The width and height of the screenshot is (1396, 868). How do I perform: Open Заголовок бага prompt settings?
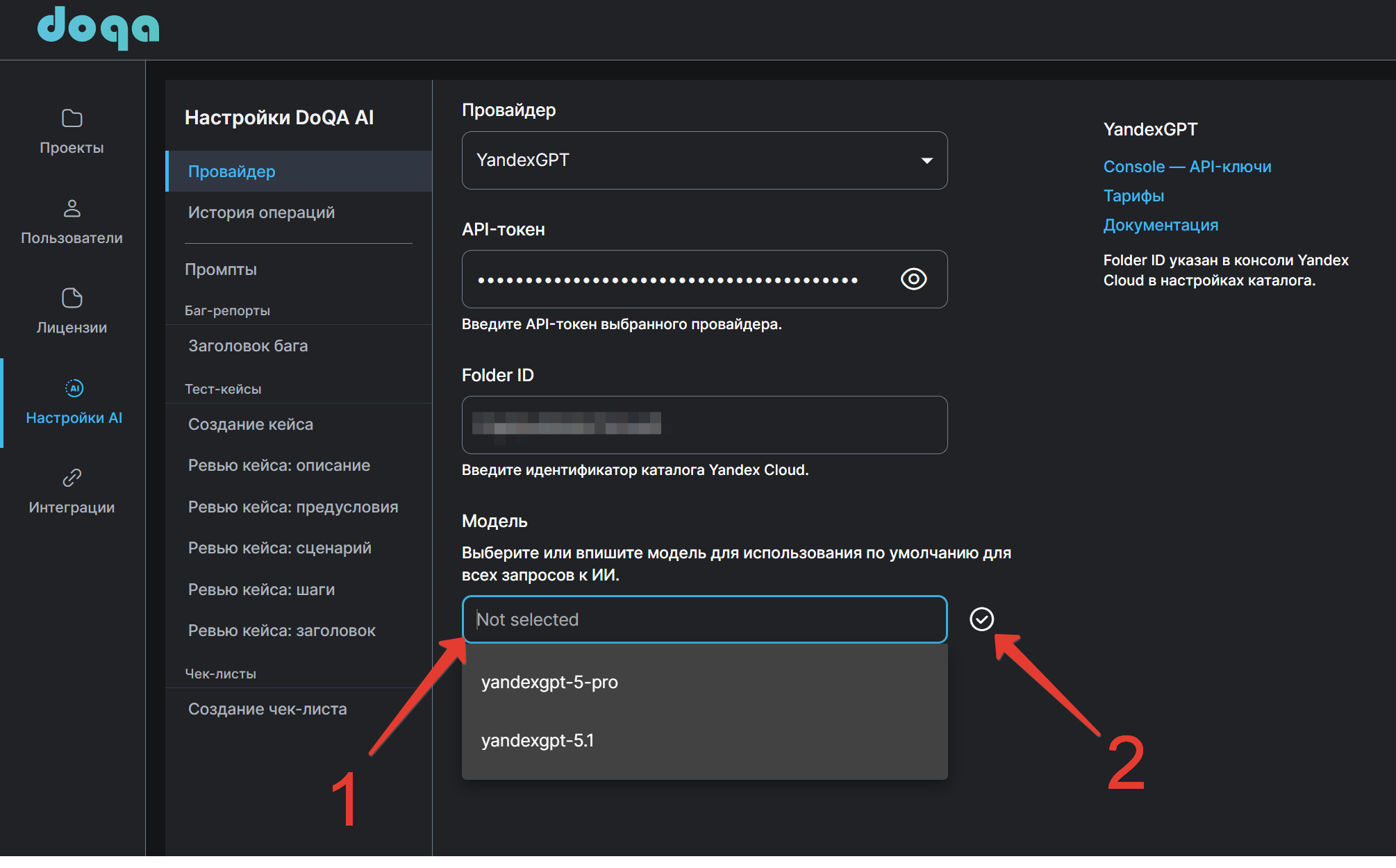click(x=299, y=346)
